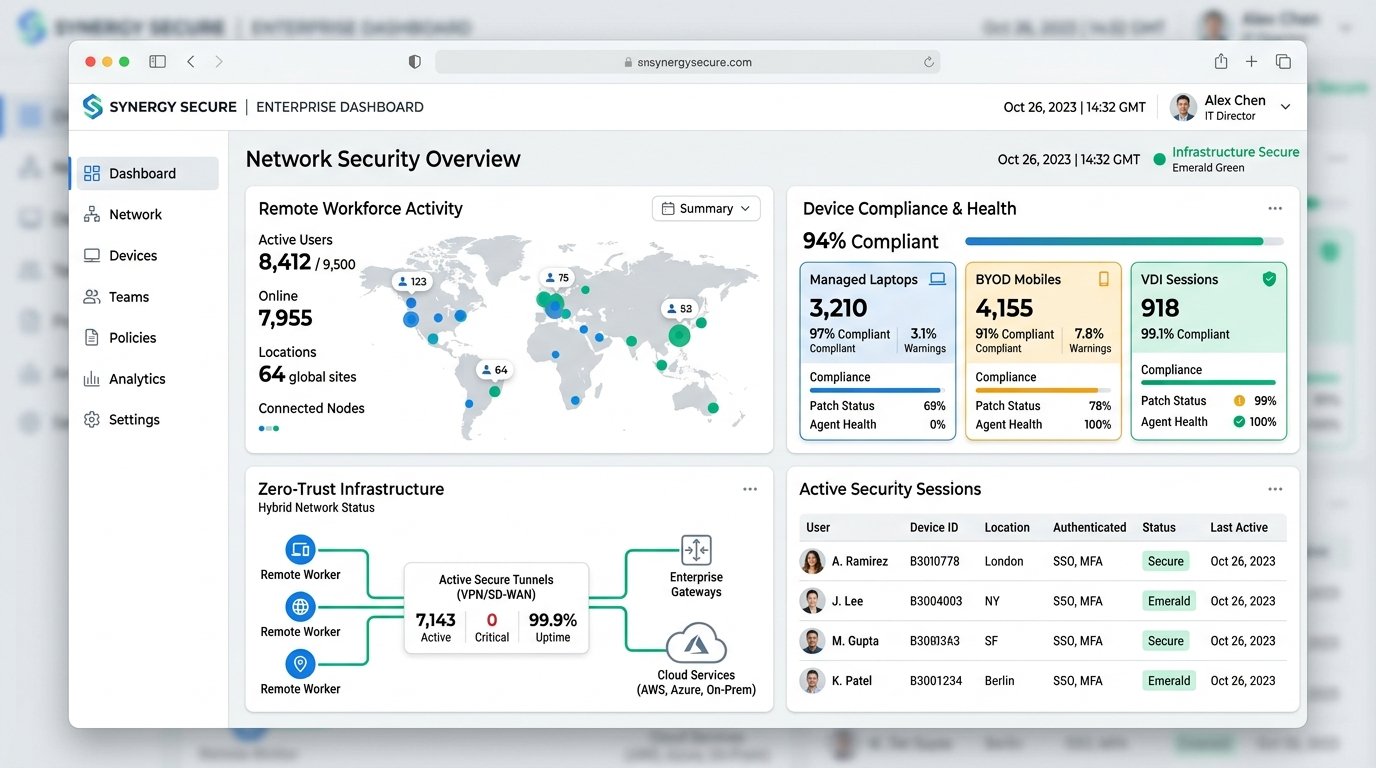Image resolution: width=1376 pixels, height=768 pixels.
Task: Open Device Compliance & Health more options
Action: [1275, 208]
